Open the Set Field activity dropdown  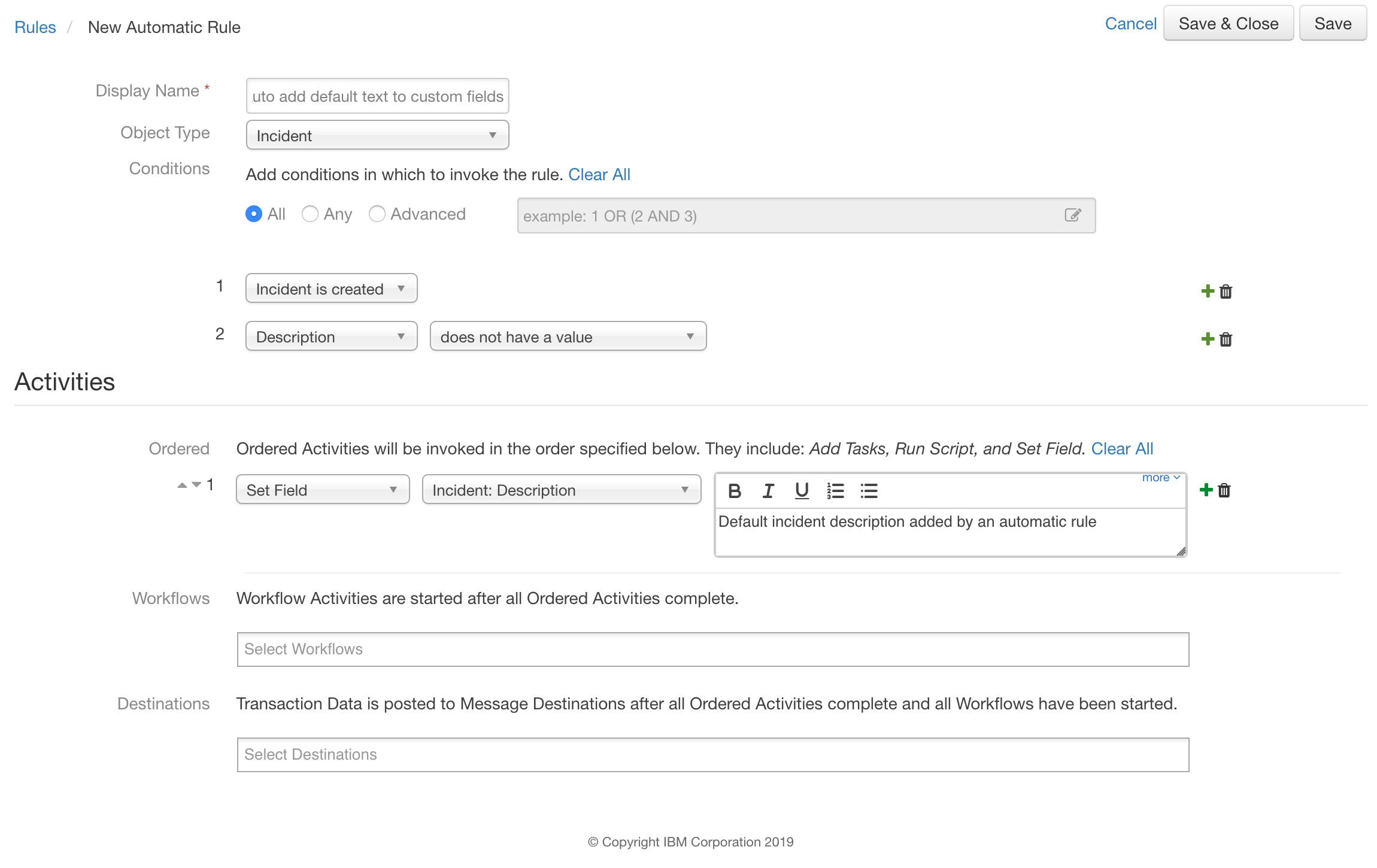click(323, 490)
